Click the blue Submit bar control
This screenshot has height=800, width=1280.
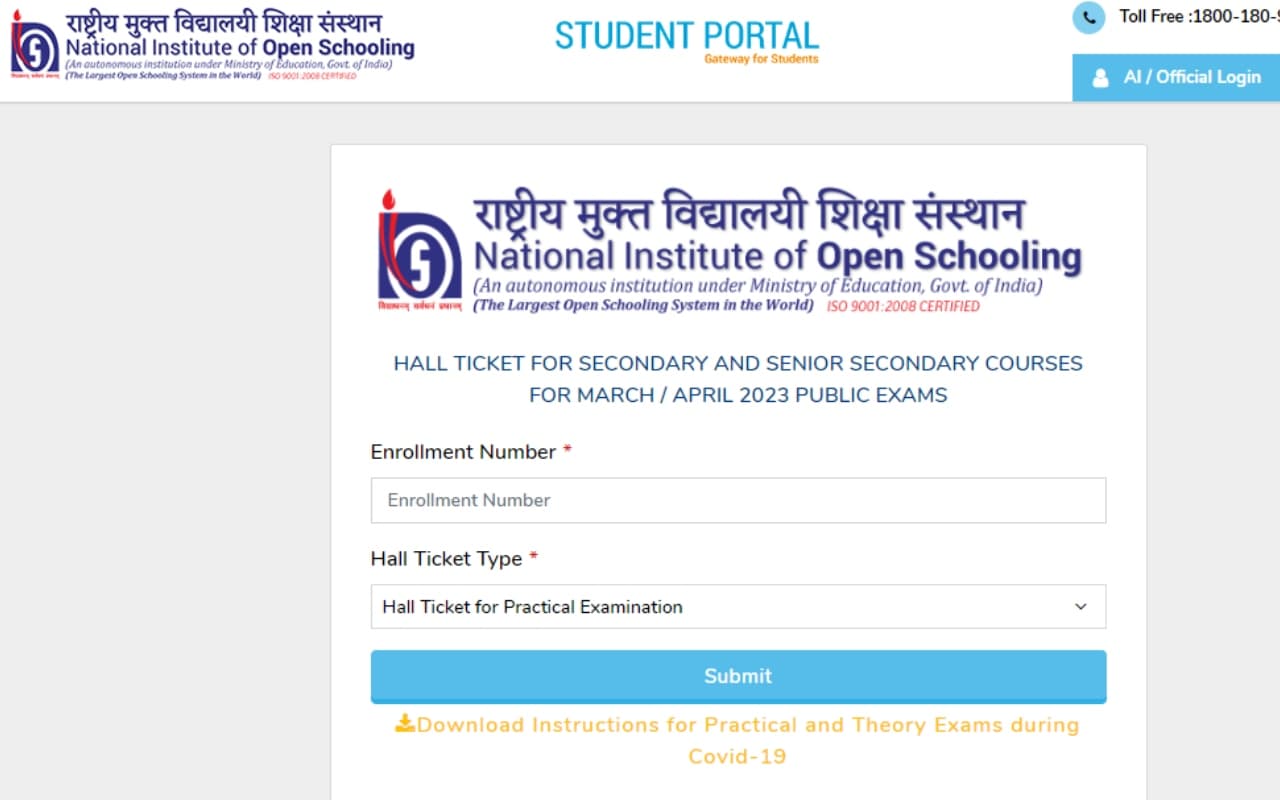pyautogui.click(x=738, y=676)
